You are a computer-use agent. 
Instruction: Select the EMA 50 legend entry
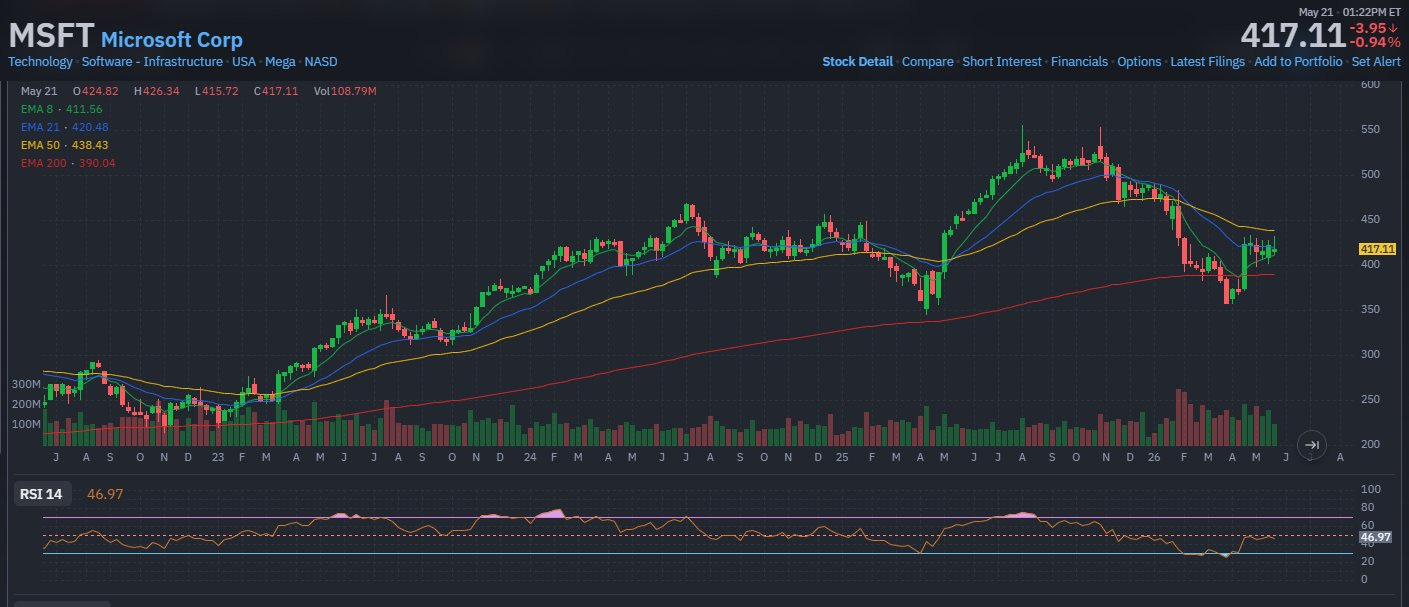coord(65,145)
